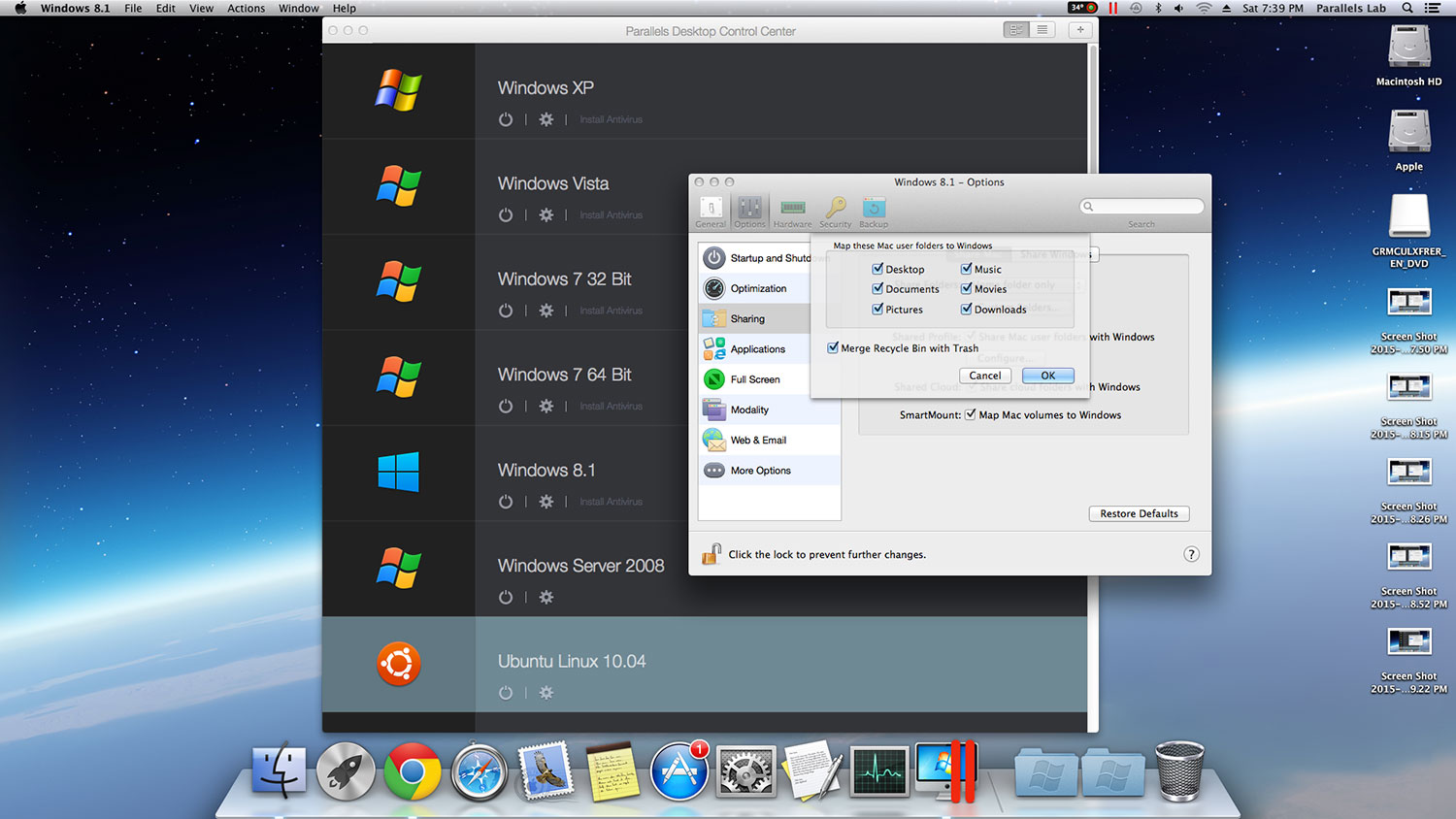Click the lock icon to prevent changes
Image resolution: width=1456 pixels, height=819 pixels.
[711, 554]
